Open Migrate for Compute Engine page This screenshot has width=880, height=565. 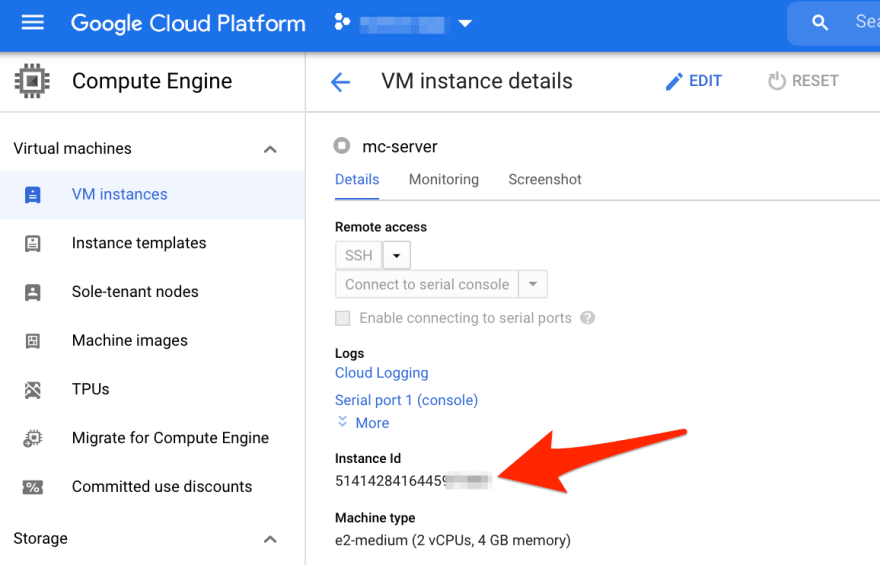pyautogui.click(x=171, y=438)
